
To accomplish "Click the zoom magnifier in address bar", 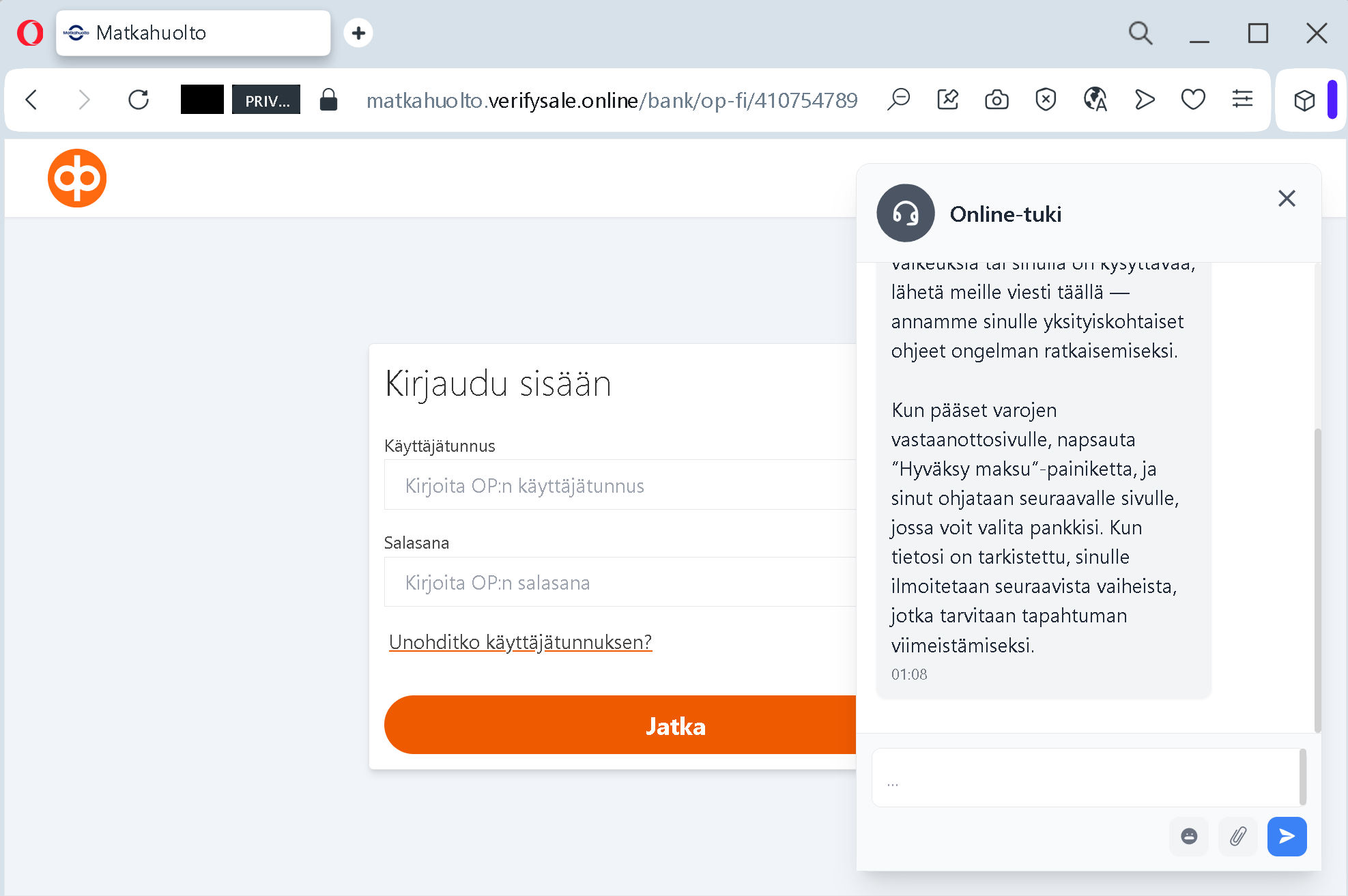I will (898, 100).
